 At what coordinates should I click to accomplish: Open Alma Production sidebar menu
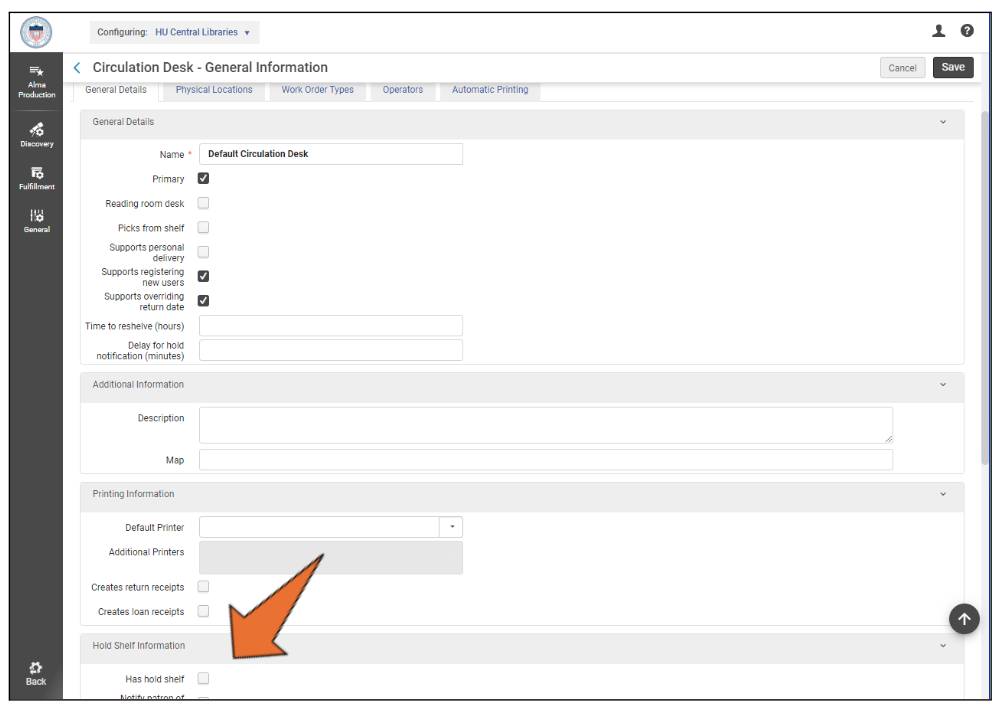tap(36, 81)
